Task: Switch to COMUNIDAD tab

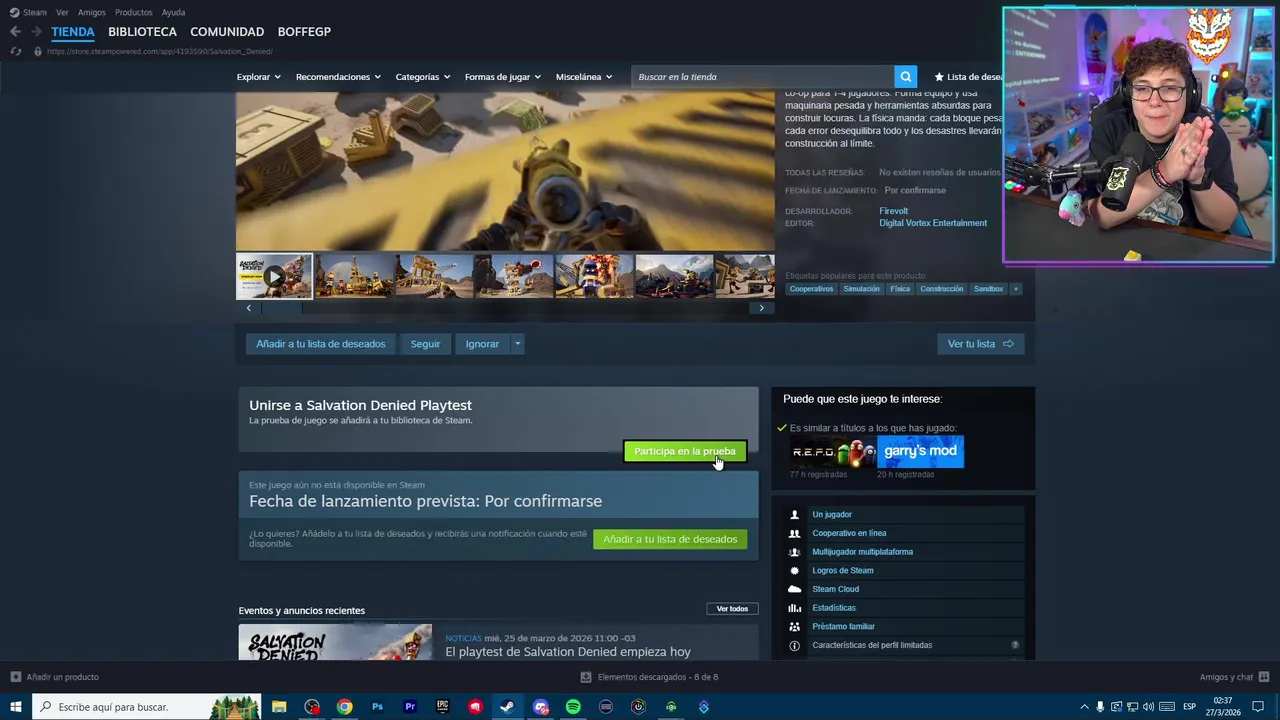Action: tap(227, 32)
